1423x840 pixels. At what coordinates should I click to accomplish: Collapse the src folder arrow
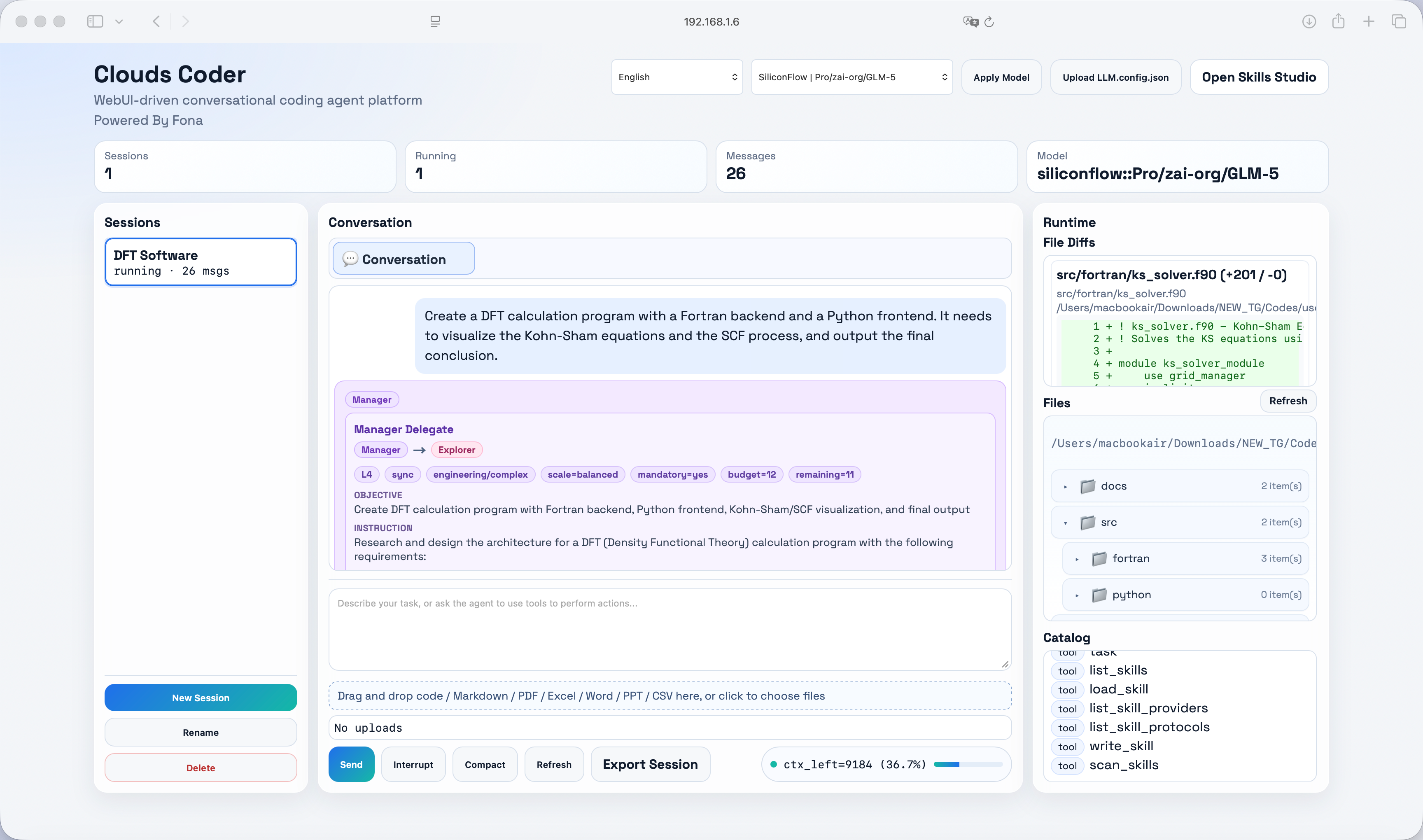click(x=1065, y=523)
